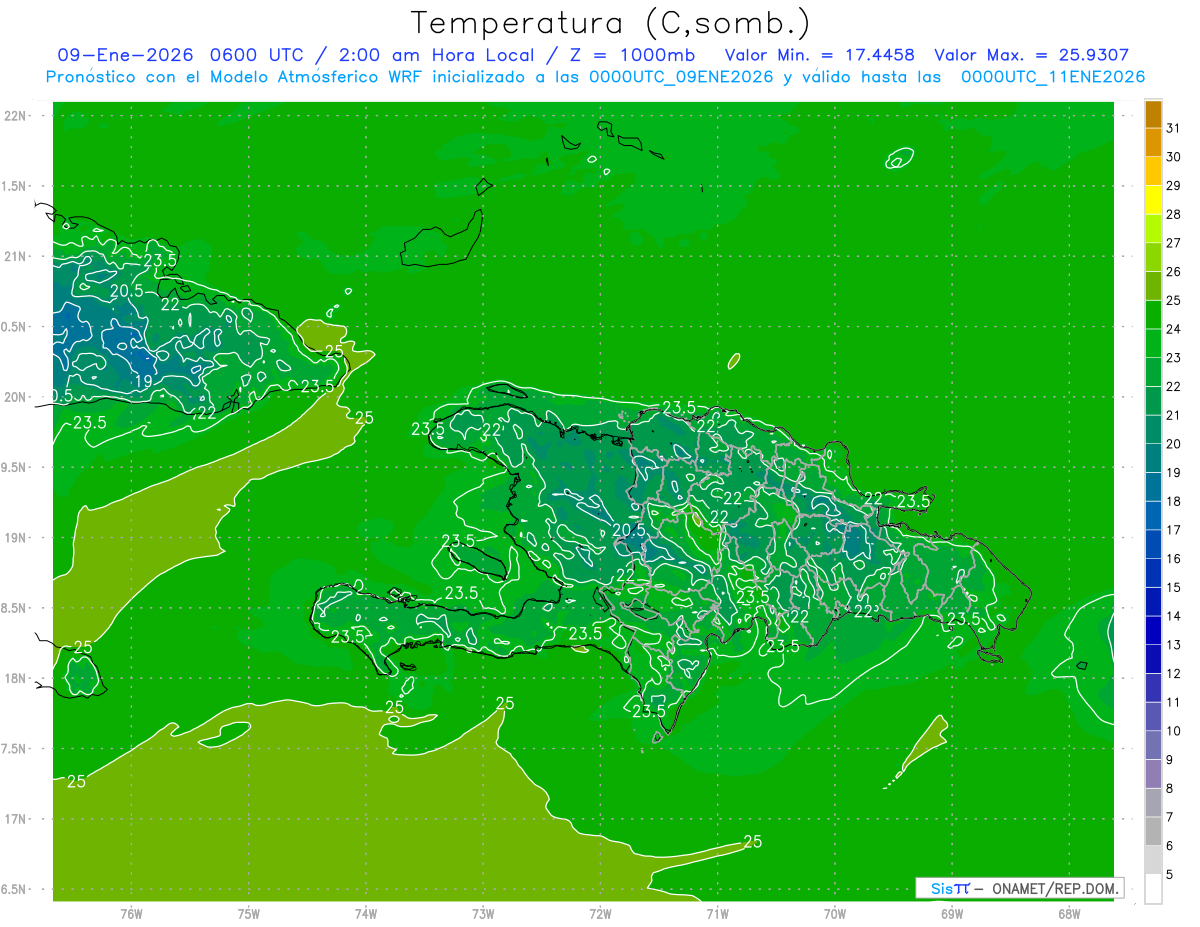The image size is (1200, 927).
Task: Click the '0000UTC_11ENE2026' valid-until text
Action: [1052, 77]
